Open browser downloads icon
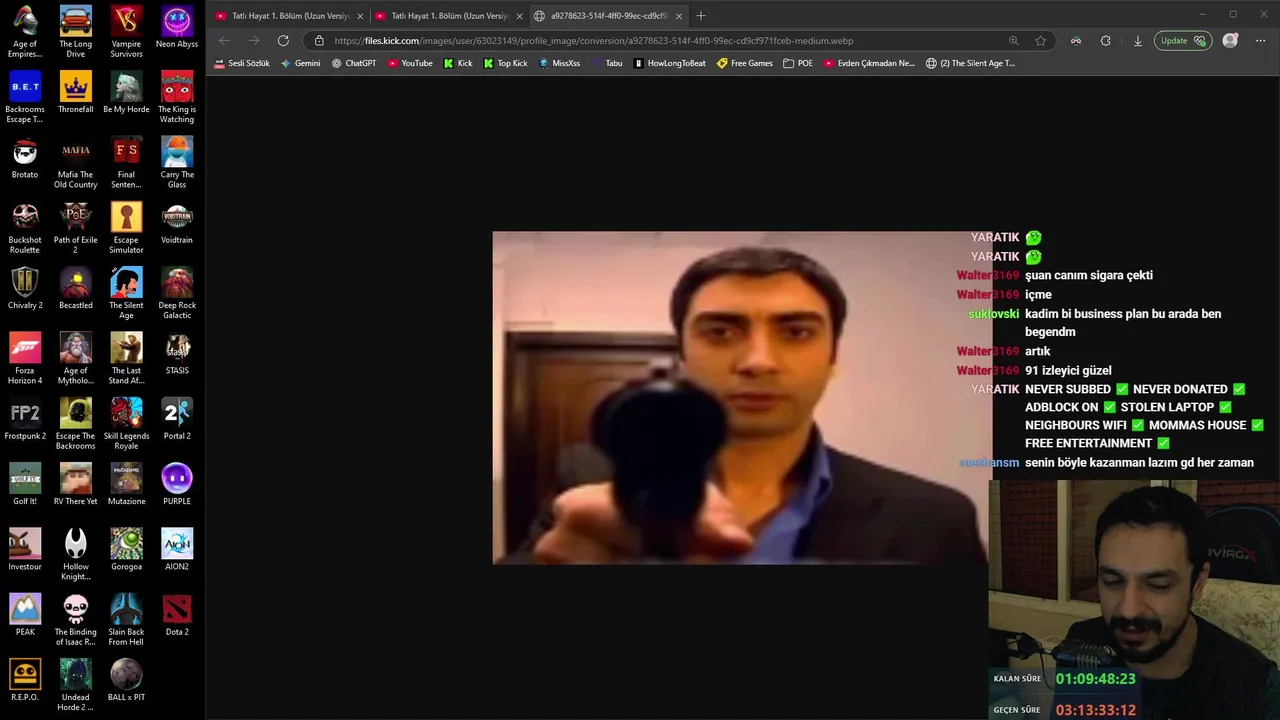Viewport: 1280px width, 720px height. 1137,41
